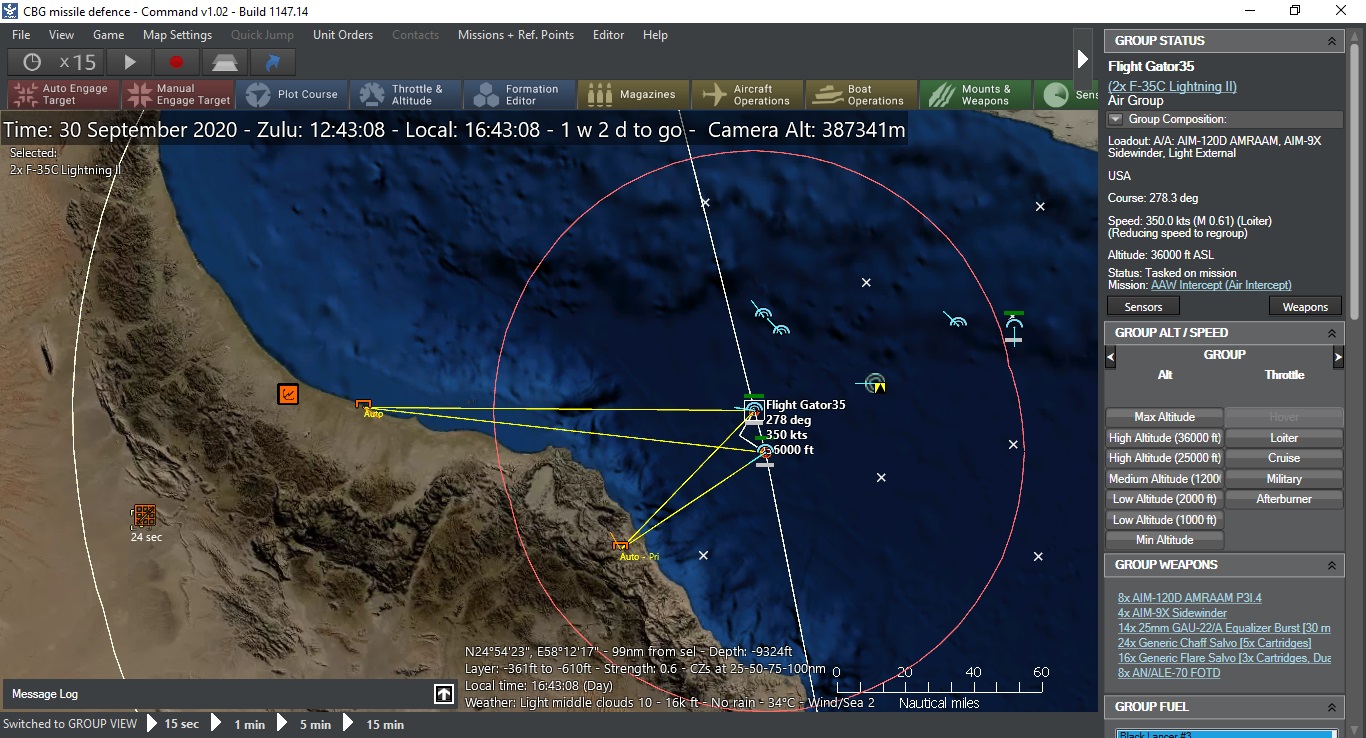Image resolution: width=1366 pixels, height=738 pixels.
Task: Open Mounts & Weapons window
Action: [975, 94]
